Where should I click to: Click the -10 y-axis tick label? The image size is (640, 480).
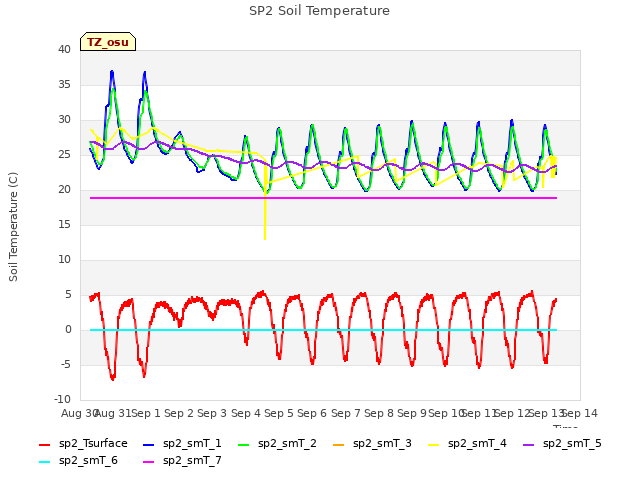pyautogui.click(x=62, y=400)
